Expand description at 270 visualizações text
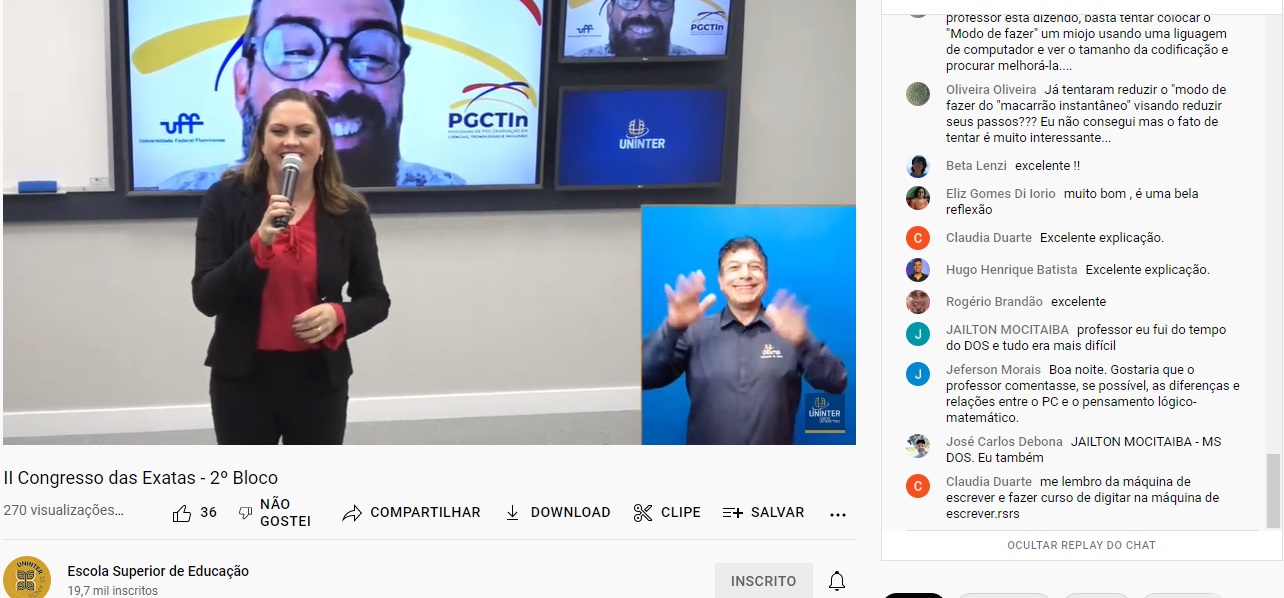Image resolution: width=1284 pixels, height=598 pixels. click(63, 511)
